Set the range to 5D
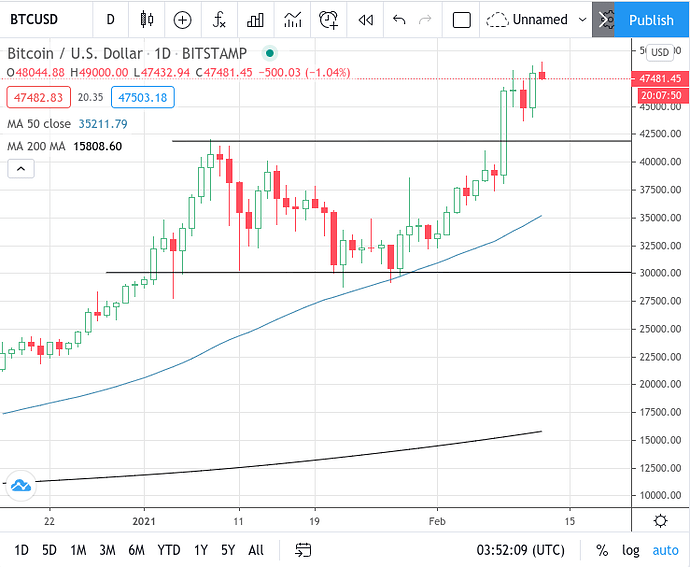 pyautogui.click(x=49, y=550)
